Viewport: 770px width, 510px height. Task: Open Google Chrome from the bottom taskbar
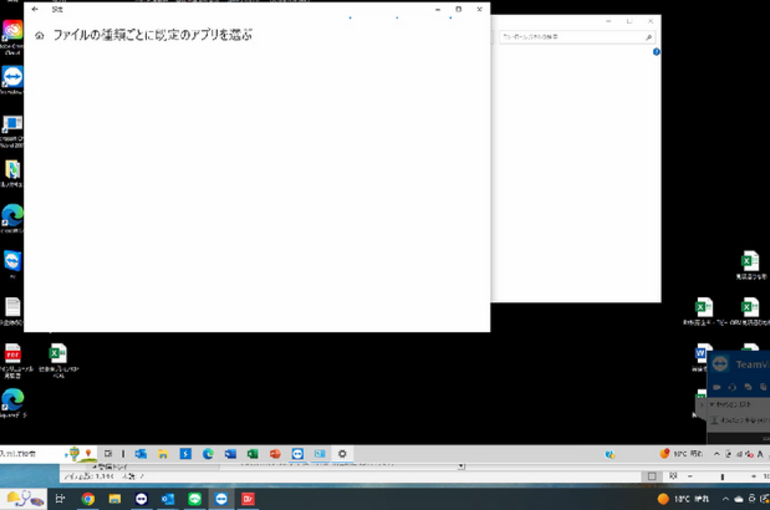[x=88, y=498]
